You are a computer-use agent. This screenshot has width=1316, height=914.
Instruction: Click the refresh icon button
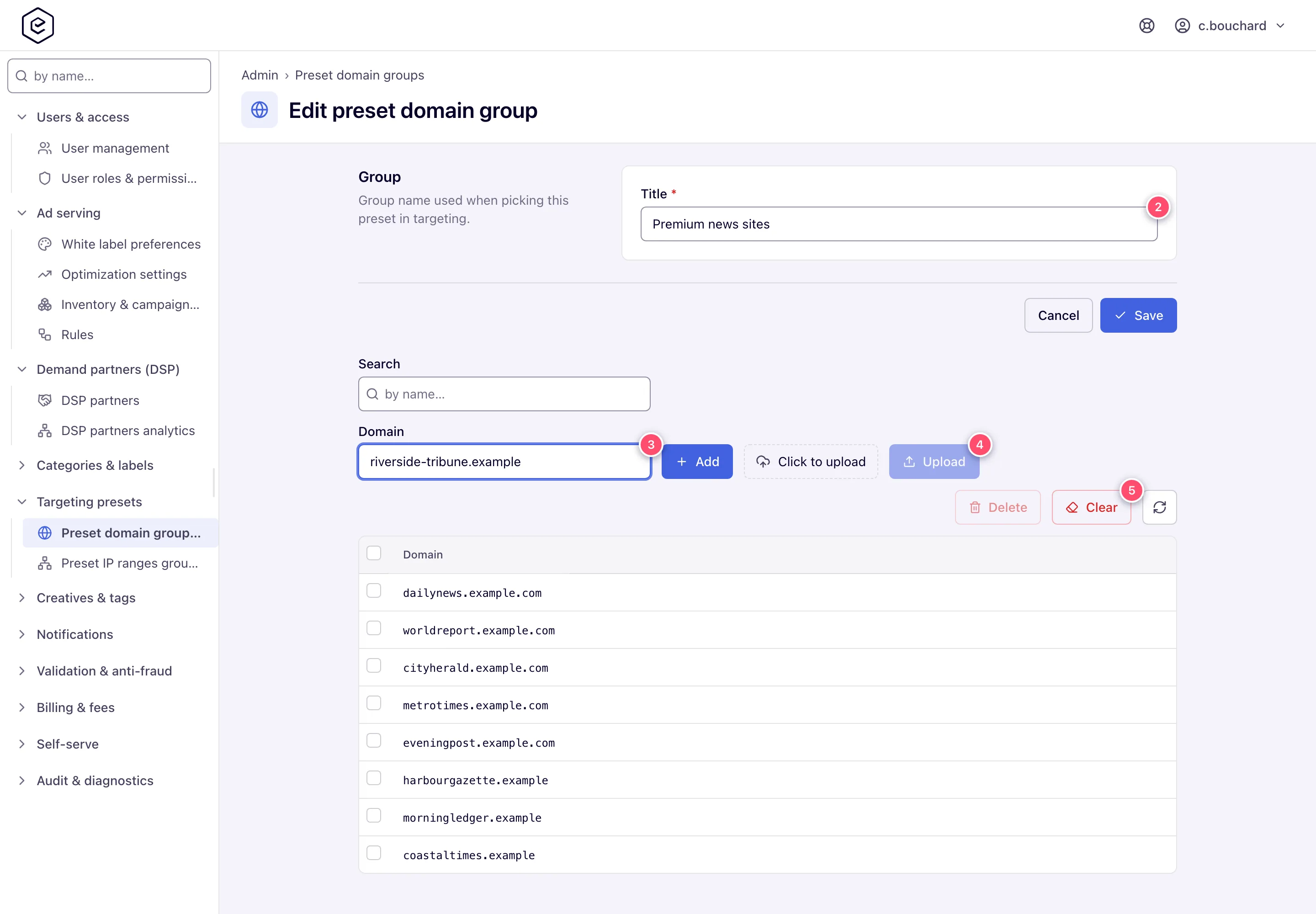click(1159, 507)
